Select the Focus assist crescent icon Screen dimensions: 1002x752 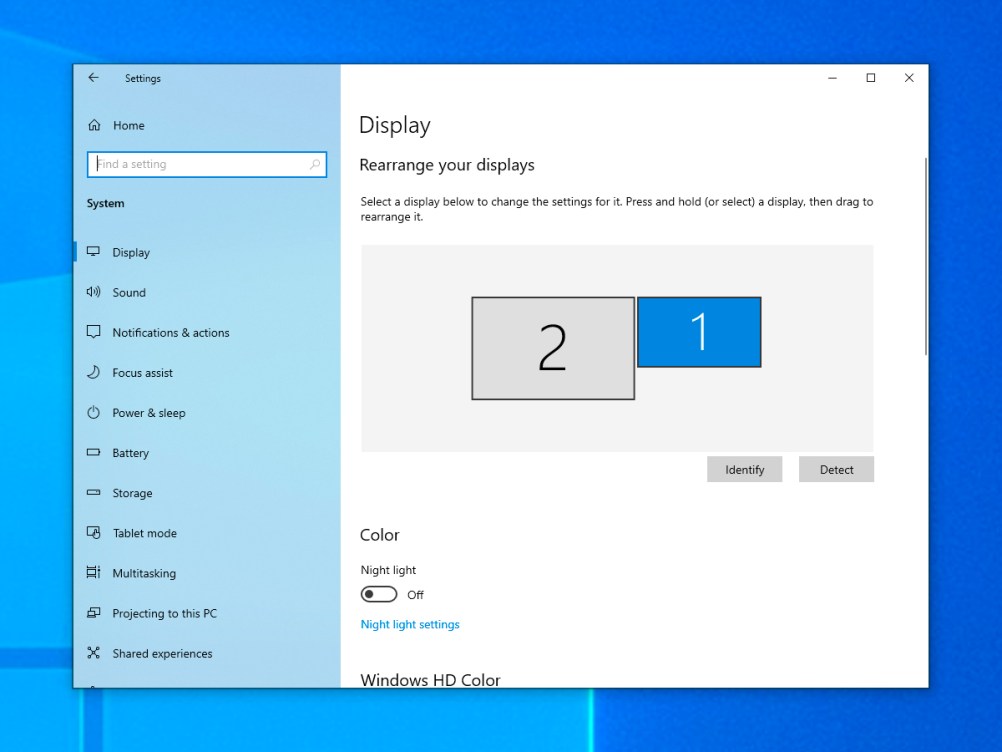tap(94, 372)
